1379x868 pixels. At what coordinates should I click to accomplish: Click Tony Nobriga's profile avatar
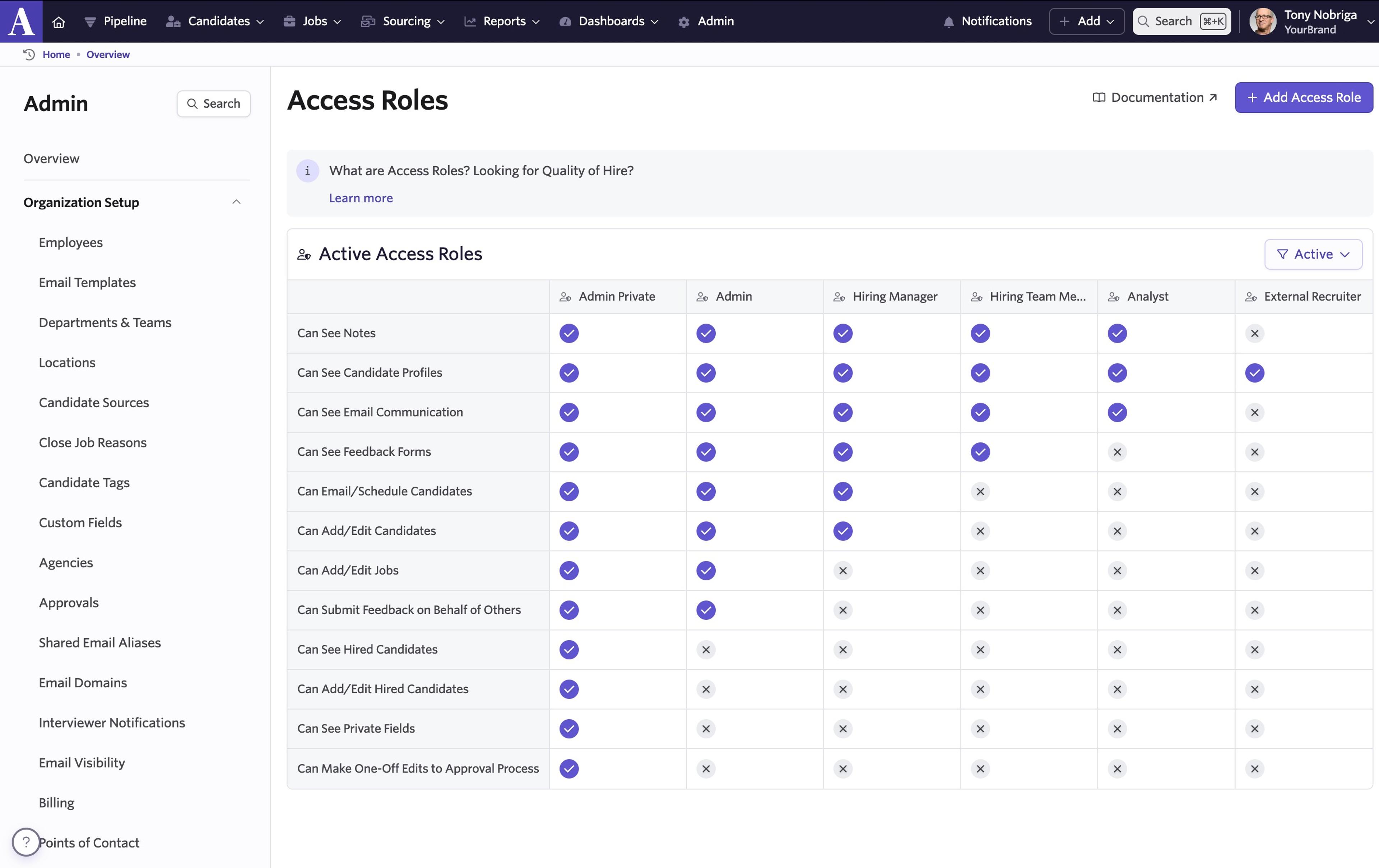coord(1263,22)
